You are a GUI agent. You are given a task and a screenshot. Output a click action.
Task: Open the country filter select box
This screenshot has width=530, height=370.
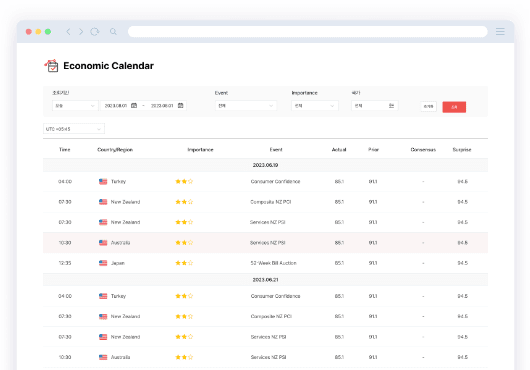[x=375, y=106]
